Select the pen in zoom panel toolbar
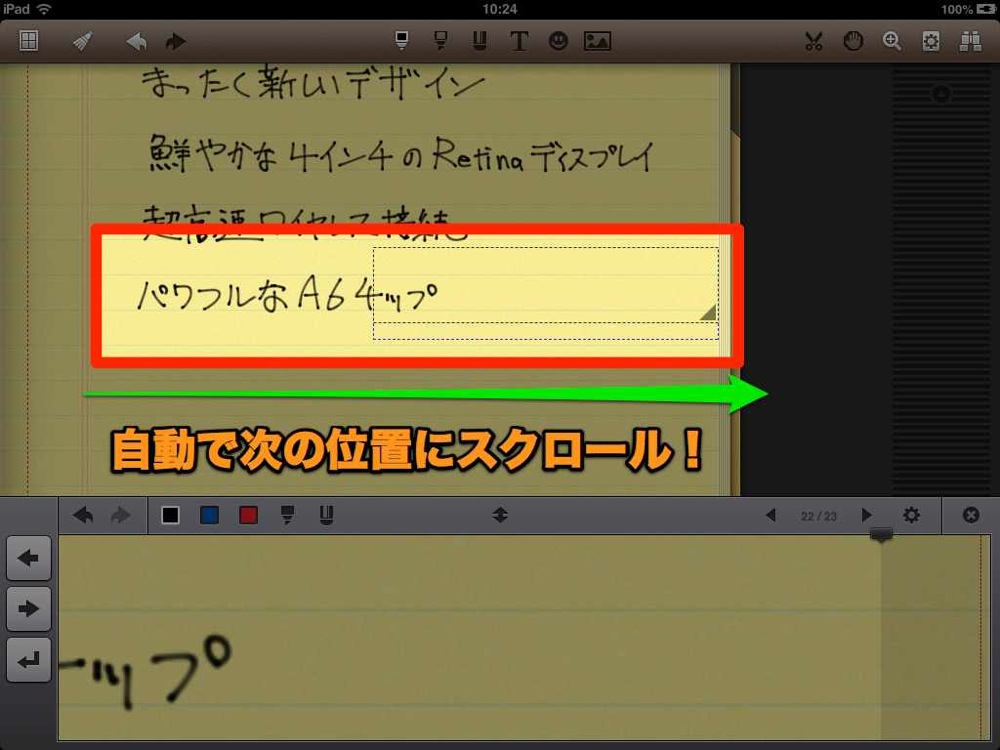The image size is (1000, 750). coord(288,515)
